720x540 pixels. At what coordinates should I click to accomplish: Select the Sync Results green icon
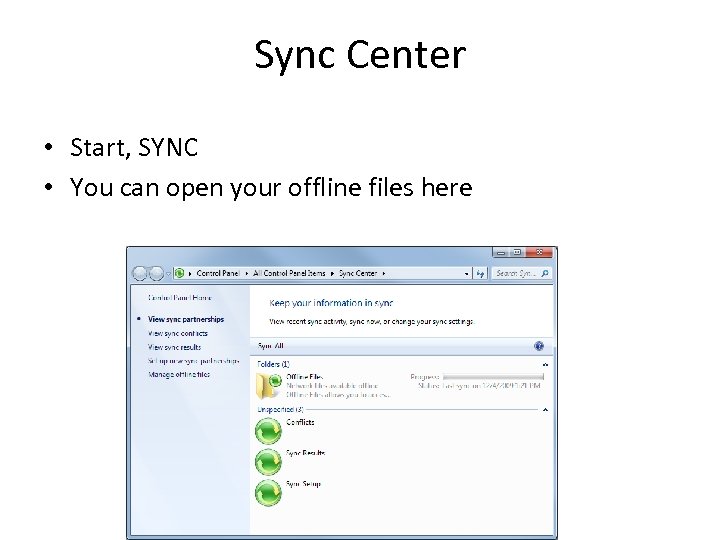point(268,461)
